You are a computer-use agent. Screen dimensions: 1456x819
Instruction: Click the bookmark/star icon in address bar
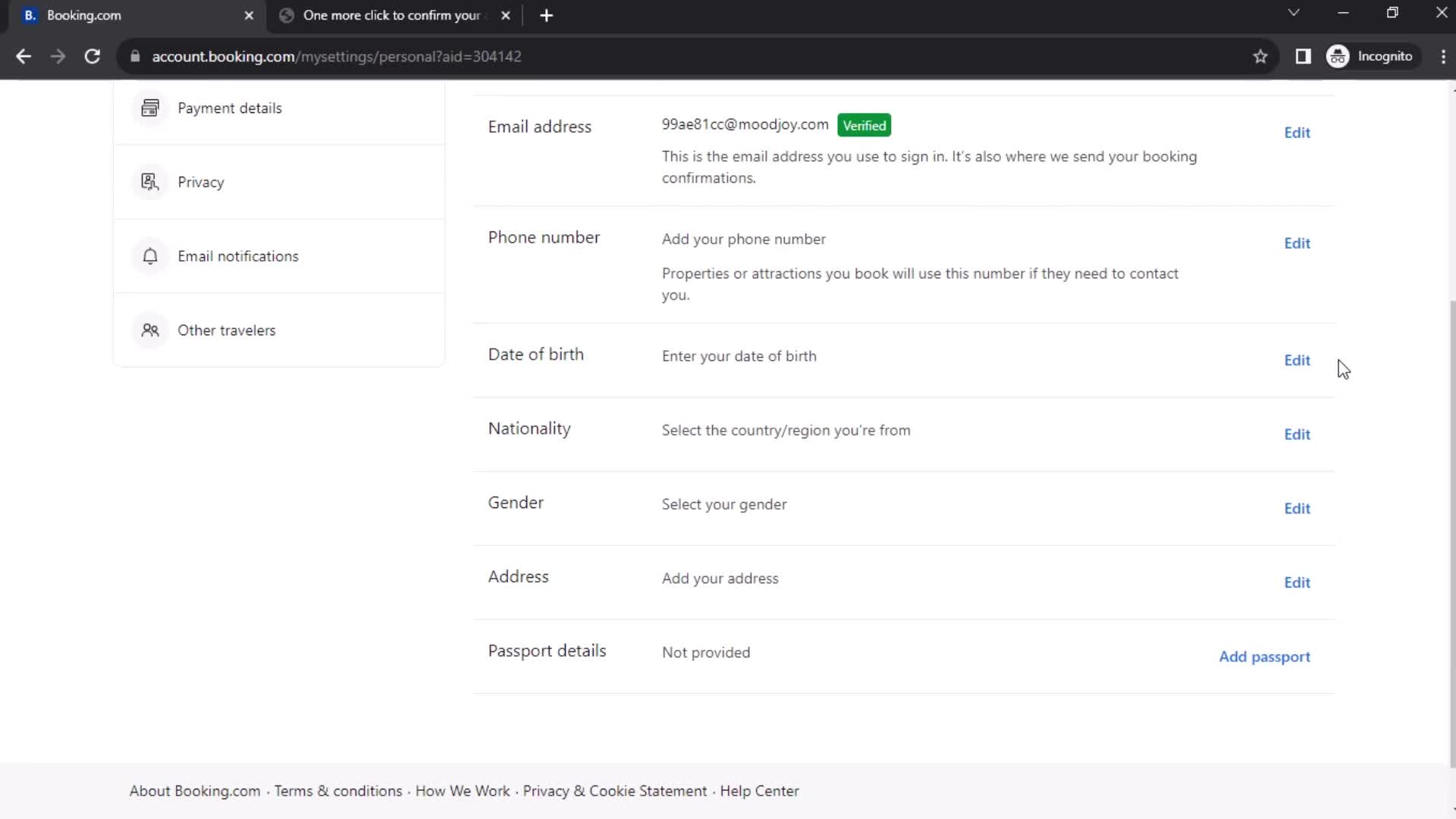[1260, 56]
